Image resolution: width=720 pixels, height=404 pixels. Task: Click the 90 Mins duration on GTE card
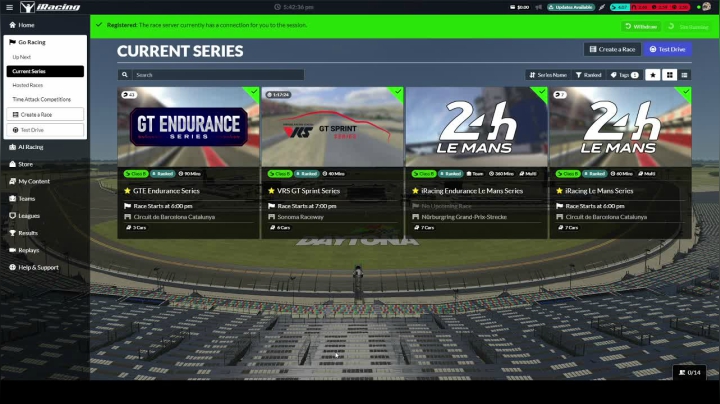[190, 174]
